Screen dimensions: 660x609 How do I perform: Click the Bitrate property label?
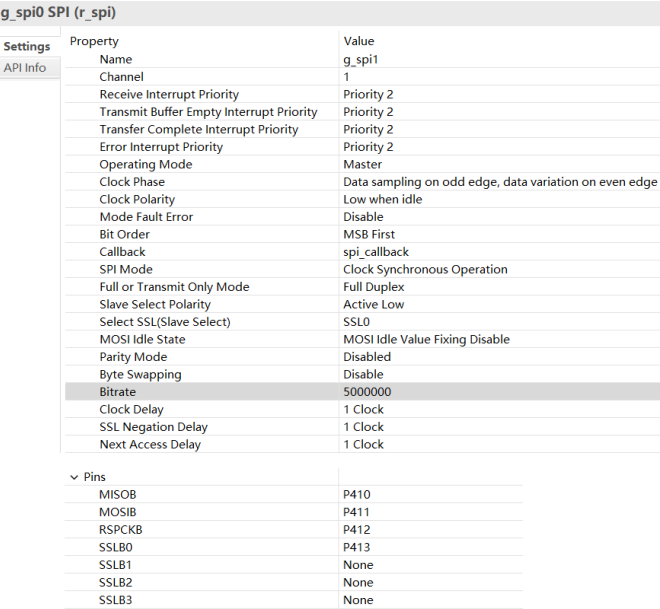(117, 392)
